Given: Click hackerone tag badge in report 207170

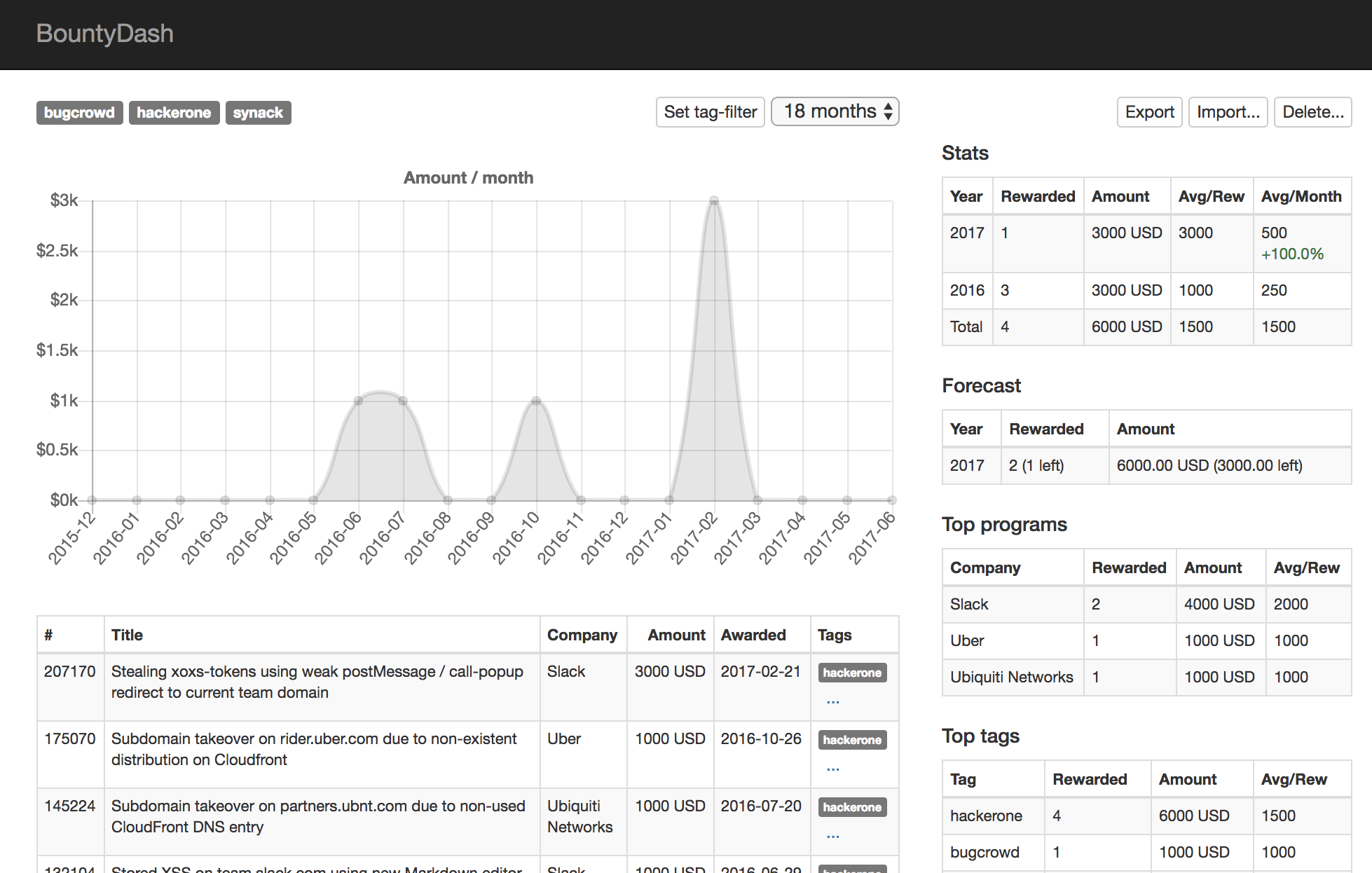Looking at the screenshot, I should point(852,673).
